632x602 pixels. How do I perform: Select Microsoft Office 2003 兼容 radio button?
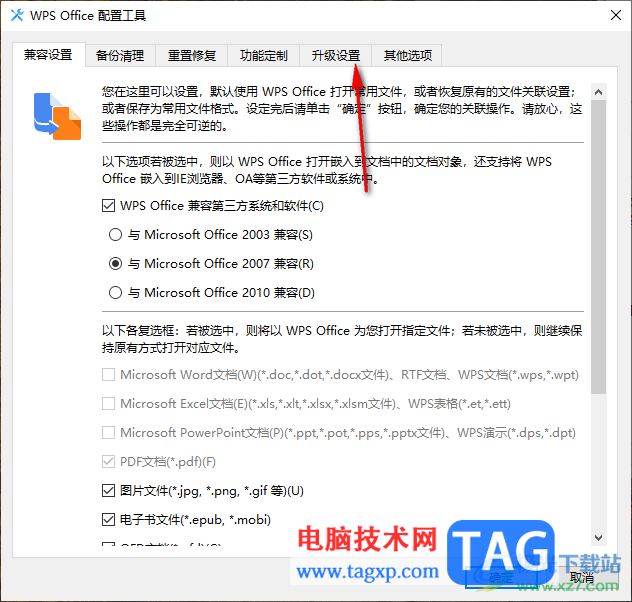click(x=115, y=235)
